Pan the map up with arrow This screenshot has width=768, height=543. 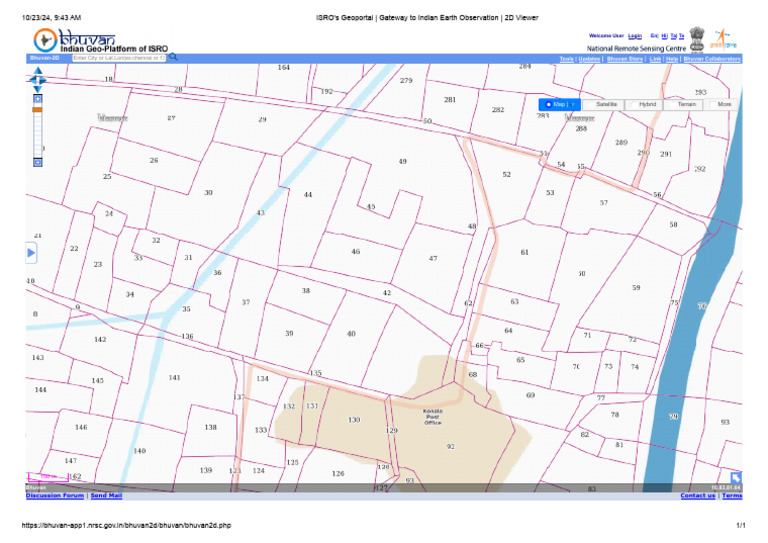pyautogui.click(x=38, y=73)
